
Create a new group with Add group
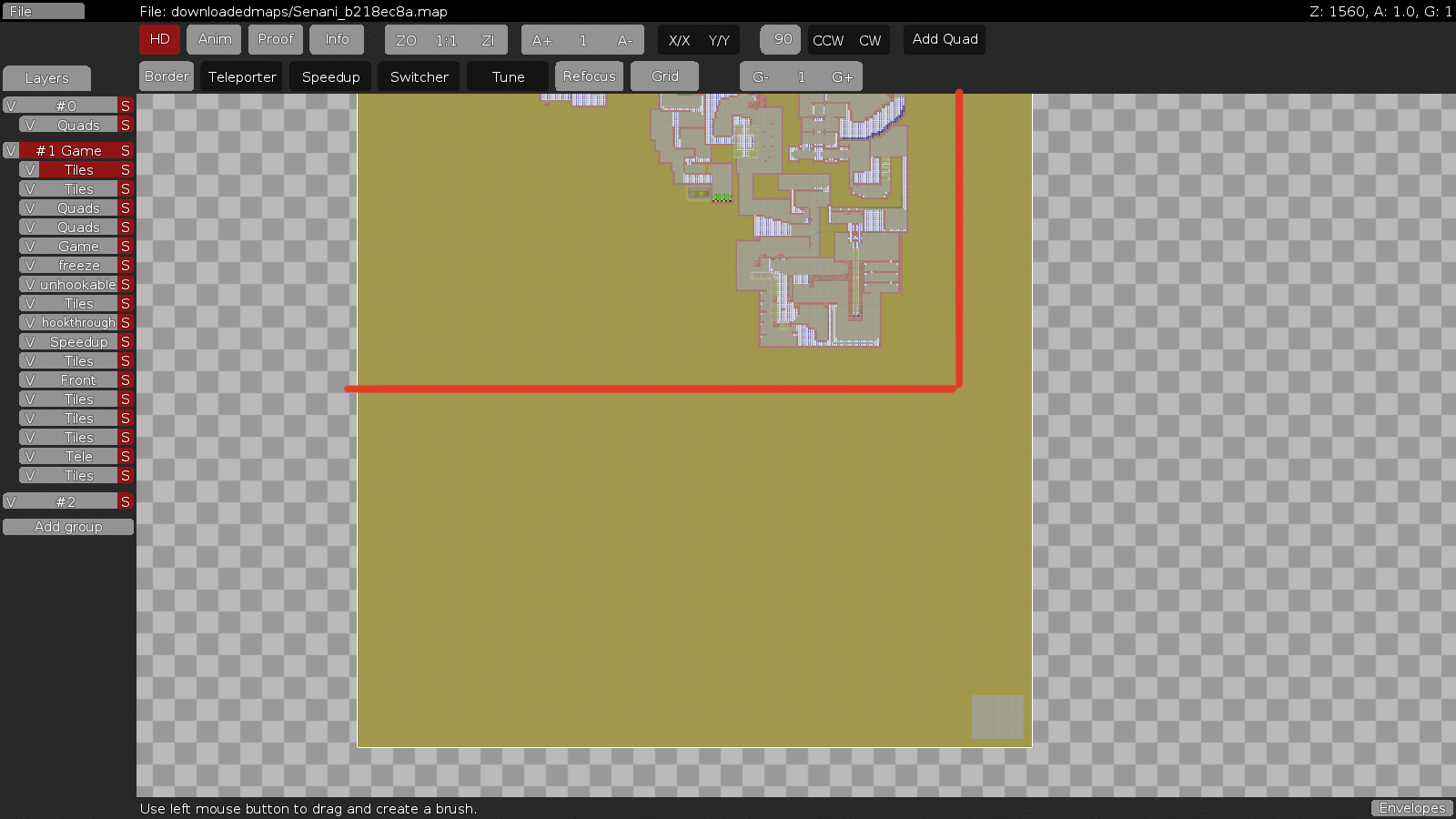(68, 526)
